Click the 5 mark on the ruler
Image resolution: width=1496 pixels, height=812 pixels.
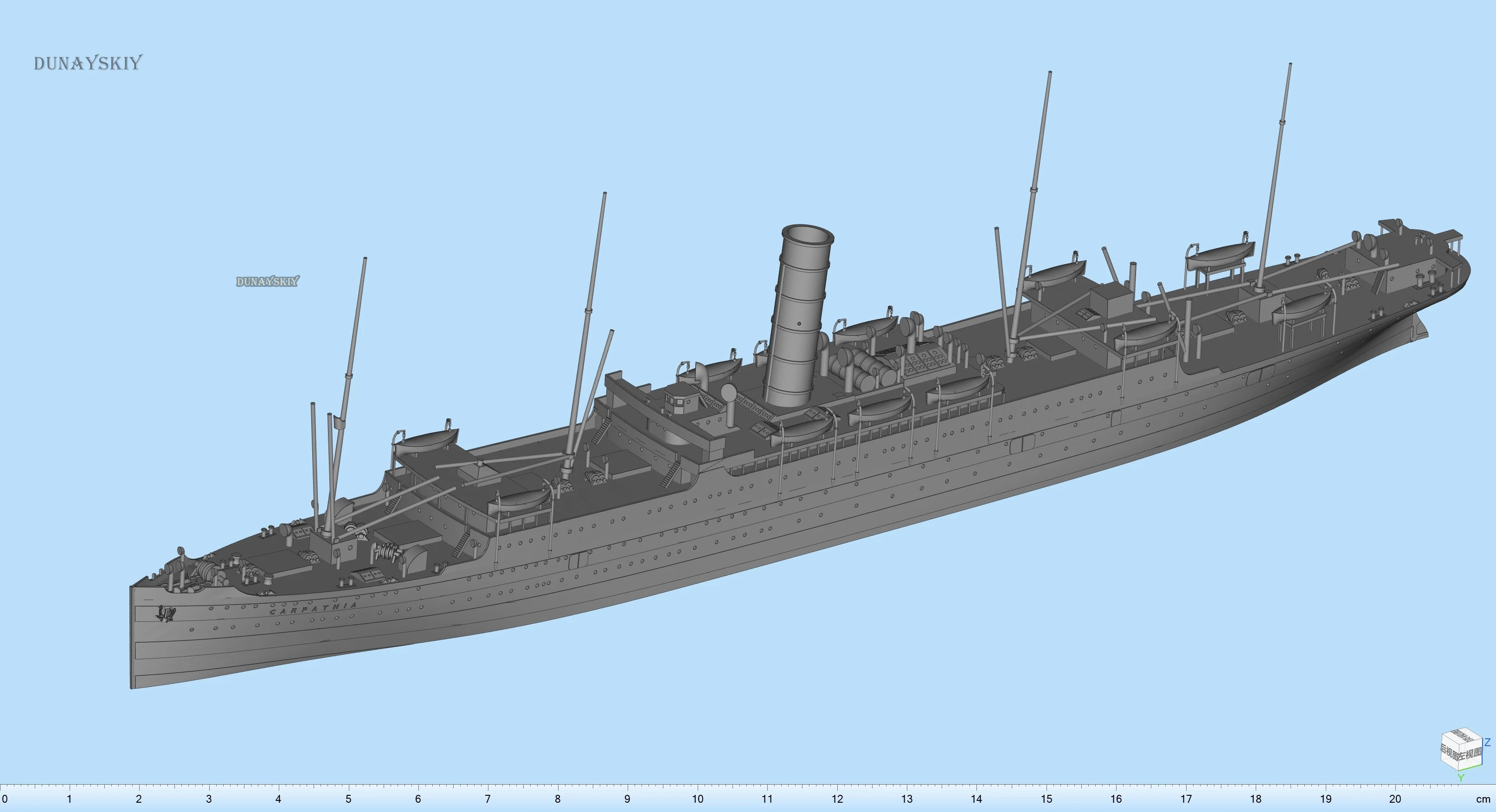(x=348, y=799)
